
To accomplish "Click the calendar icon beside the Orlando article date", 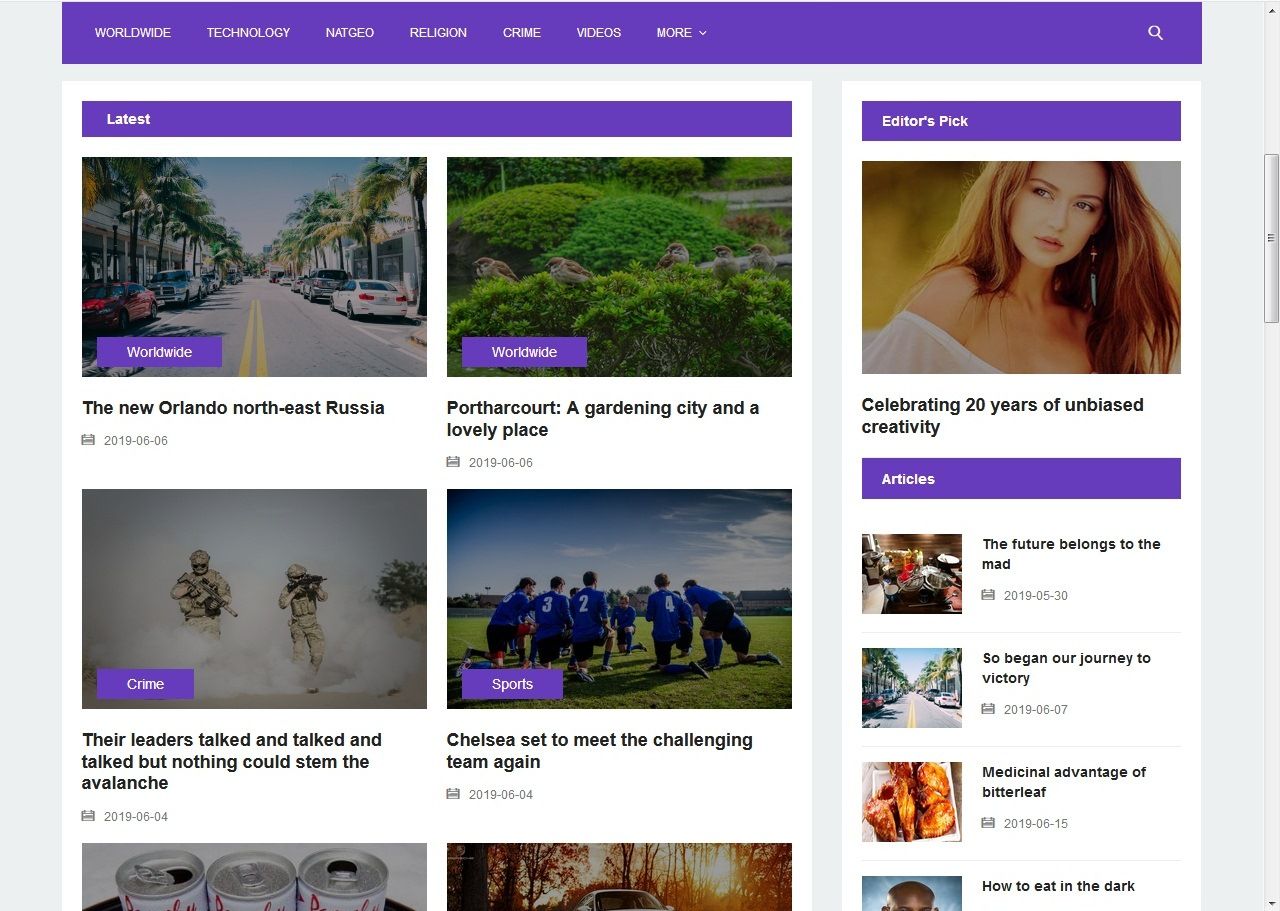I will tap(88, 439).
